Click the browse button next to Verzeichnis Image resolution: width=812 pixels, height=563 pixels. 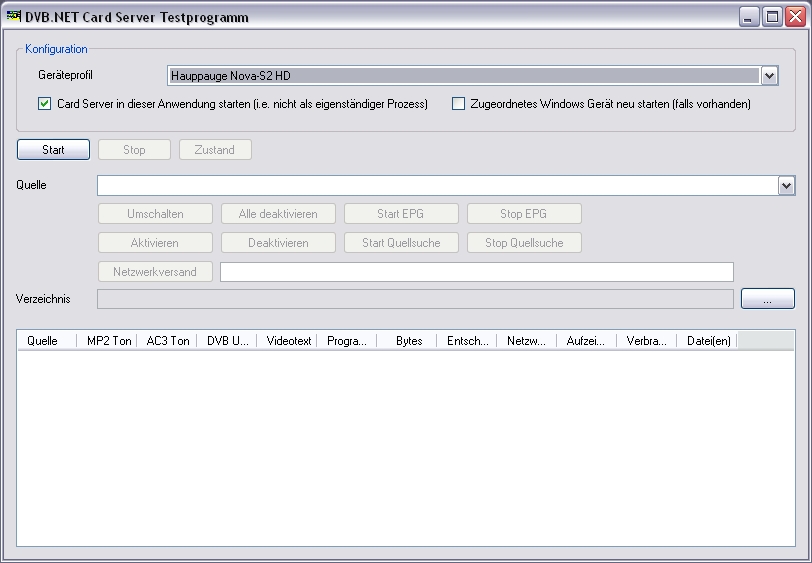tap(767, 299)
